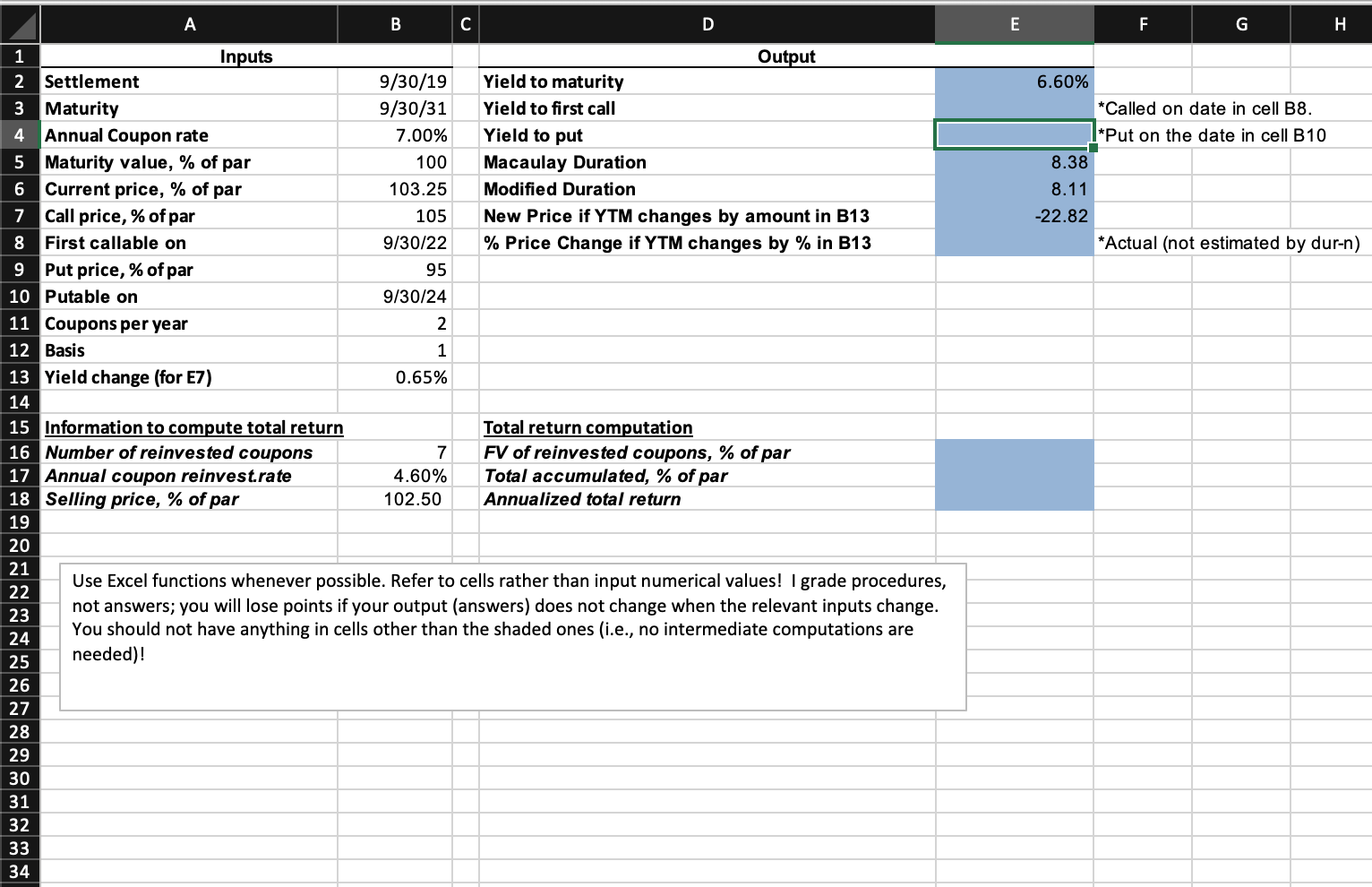Select the put price cell 95
The height and width of the screenshot is (887, 1372).
[395, 270]
